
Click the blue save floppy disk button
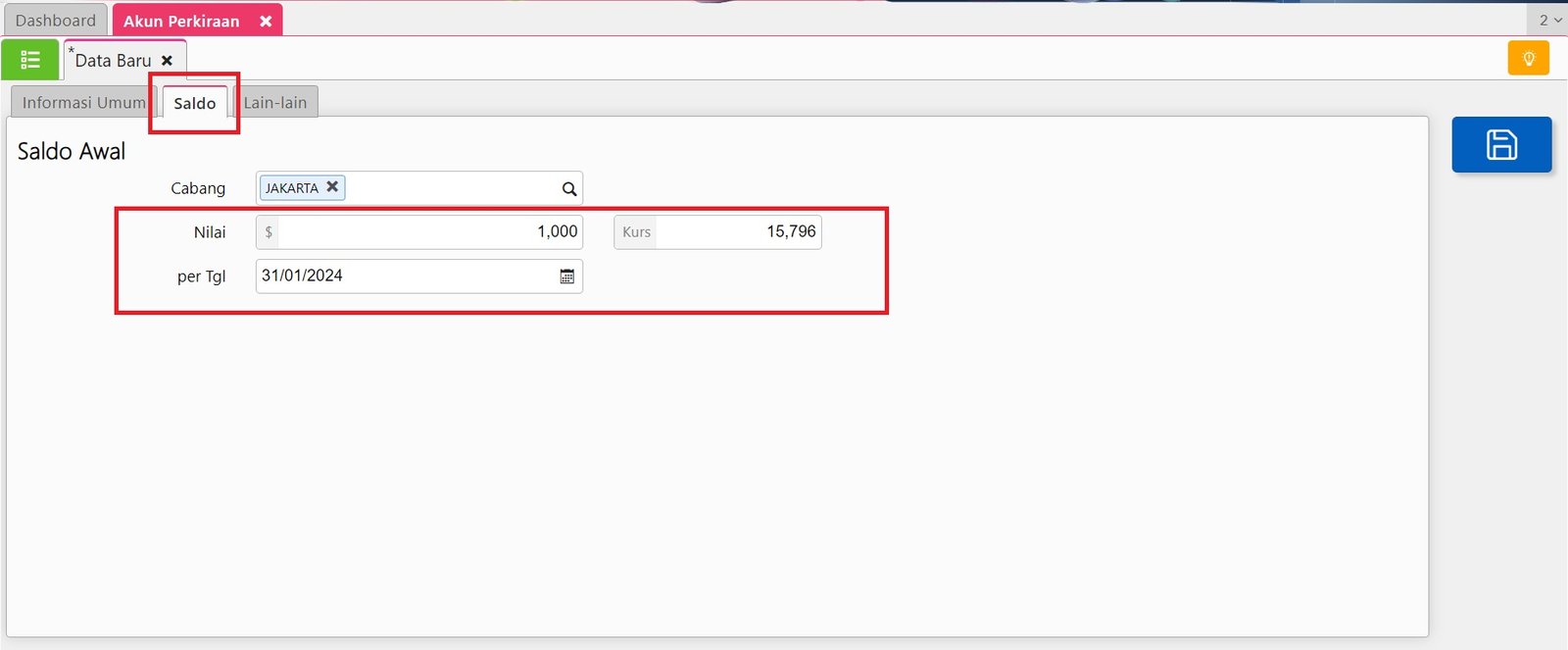(1501, 145)
